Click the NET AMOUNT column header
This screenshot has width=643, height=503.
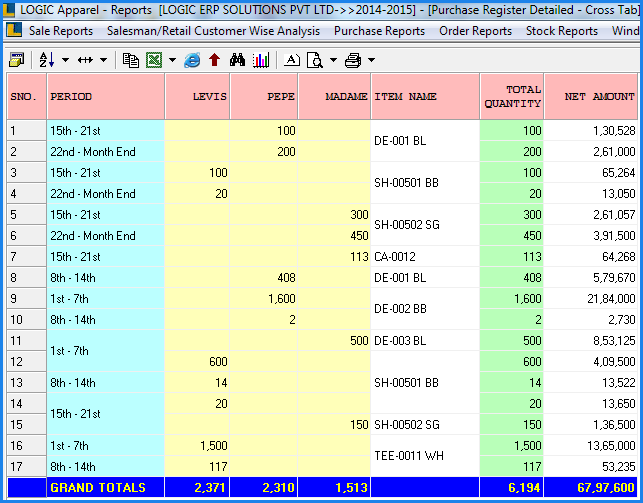coord(591,97)
